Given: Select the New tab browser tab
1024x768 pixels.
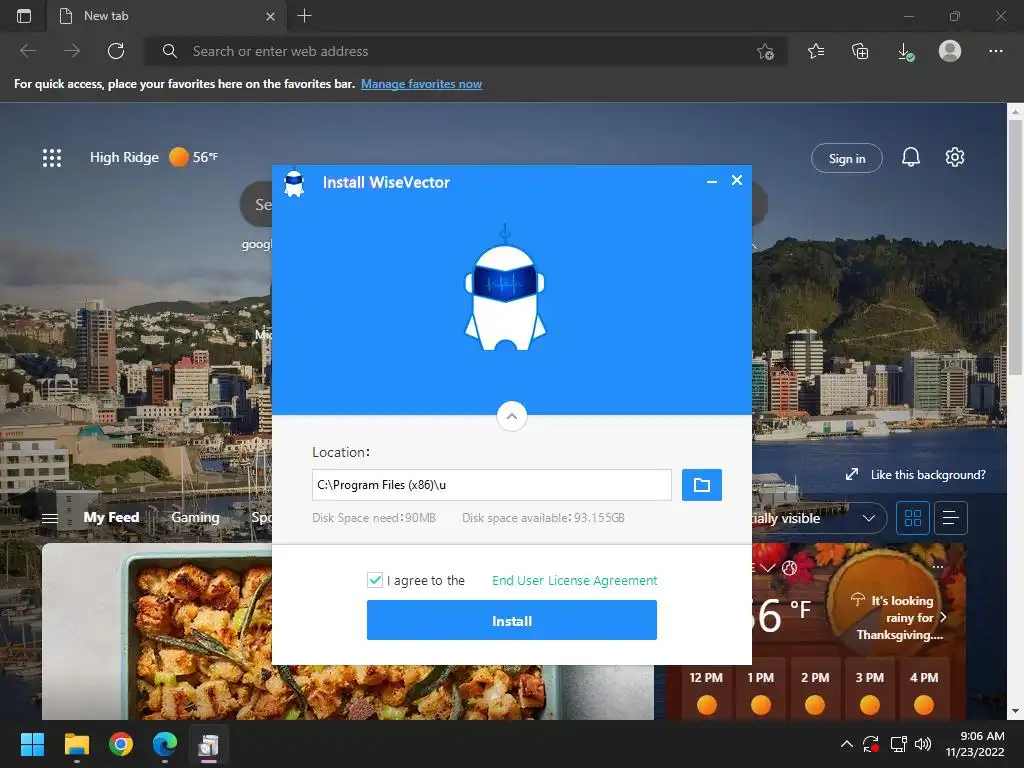Looking at the screenshot, I should tap(167, 16).
